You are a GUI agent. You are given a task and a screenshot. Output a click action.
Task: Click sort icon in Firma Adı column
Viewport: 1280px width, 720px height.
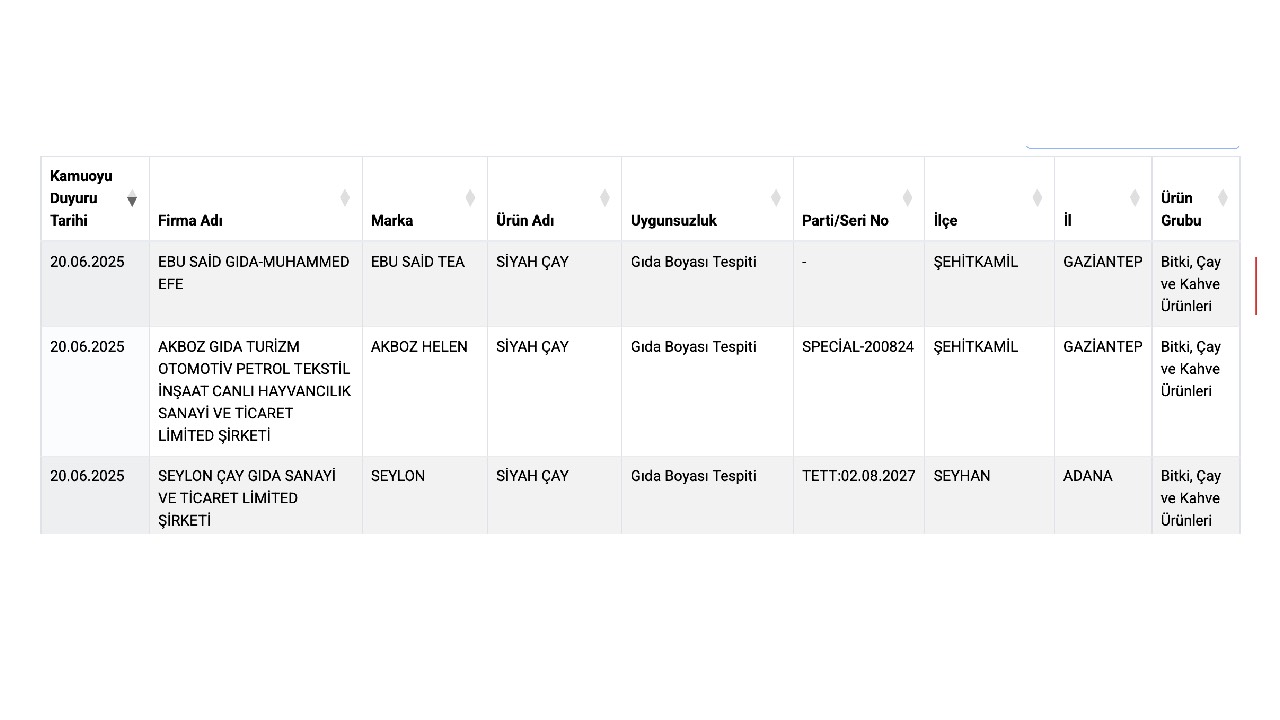coord(345,198)
